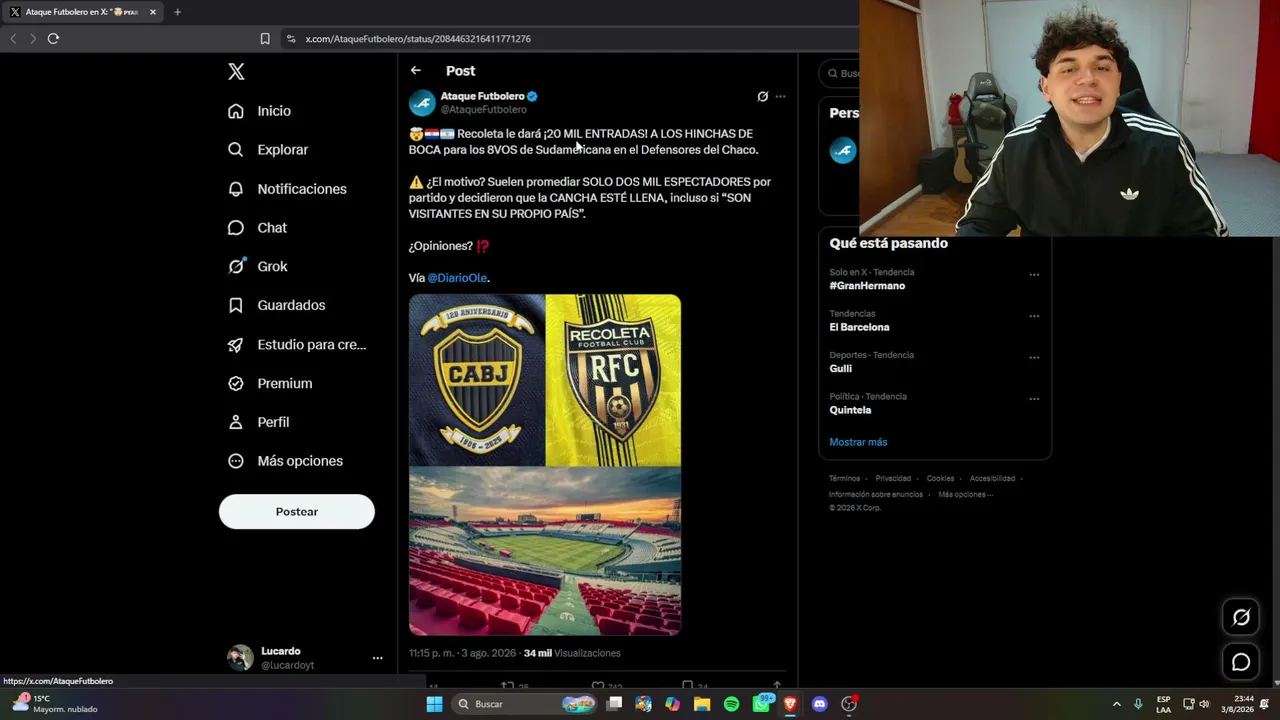Open Grok from the sidebar
The height and width of the screenshot is (720, 1280).
tap(257, 266)
